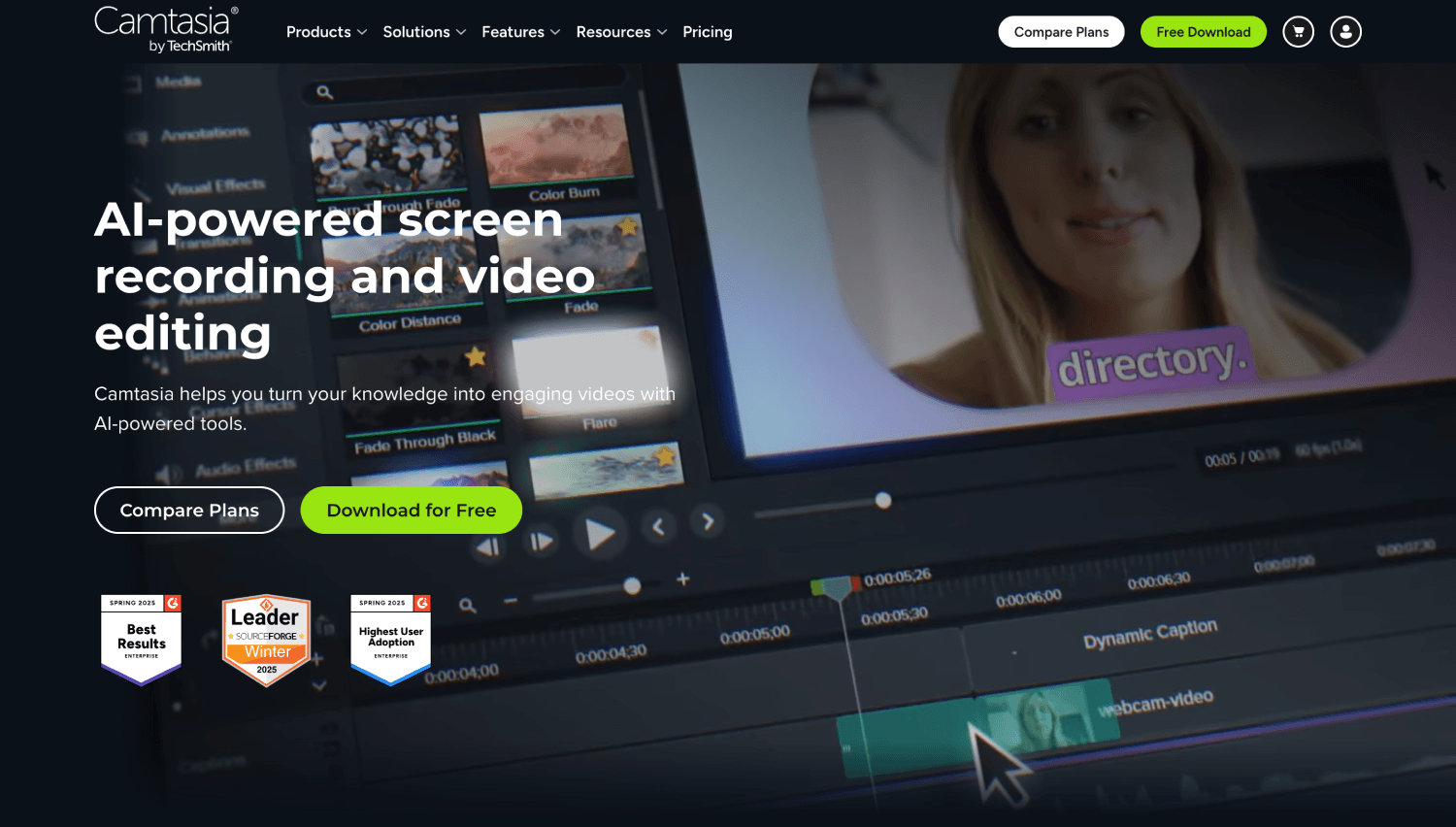The width and height of the screenshot is (1456, 827).
Task: Click the G2 Best Results badge
Action: [142, 640]
